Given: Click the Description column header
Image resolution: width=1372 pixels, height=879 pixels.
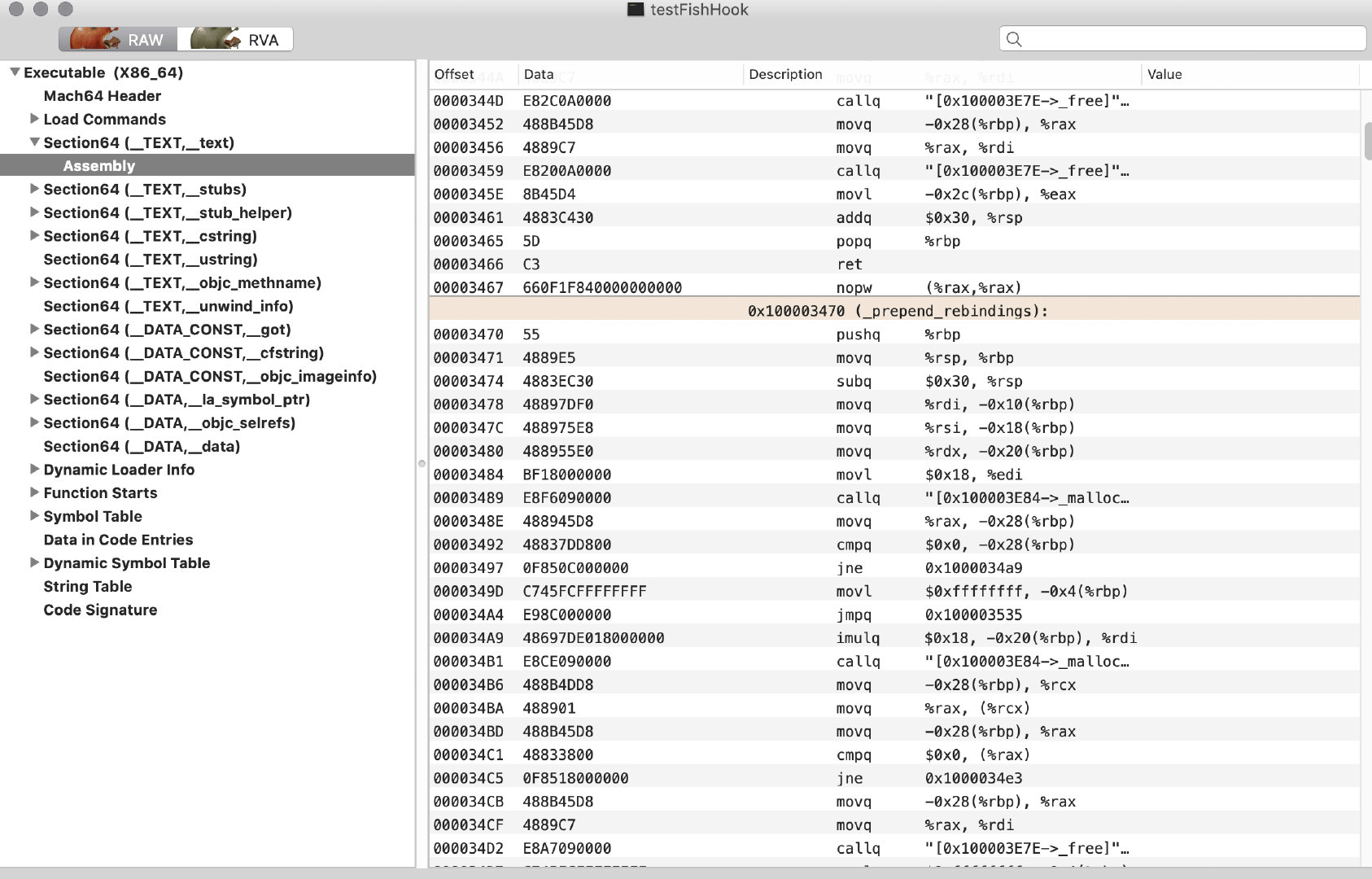Looking at the screenshot, I should click(x=942, y=74).
